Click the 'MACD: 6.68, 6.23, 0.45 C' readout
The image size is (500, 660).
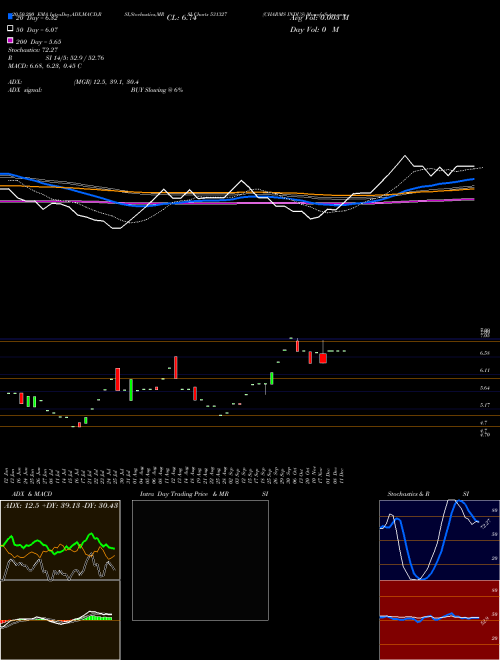click(45, 66)
